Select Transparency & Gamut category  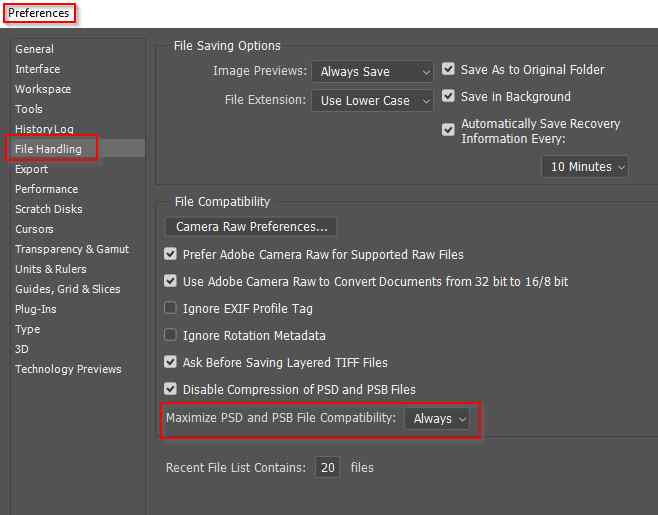tap(72, 249)
